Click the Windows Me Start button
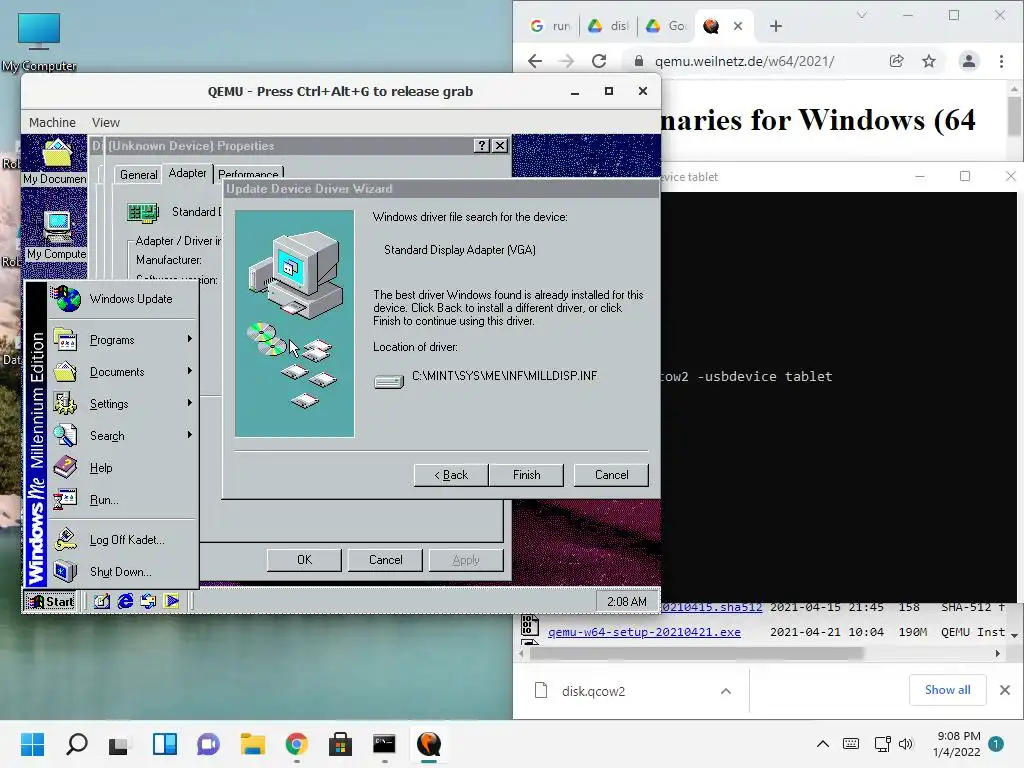This screenshot has width=1024, height=768. pos(50,601)
